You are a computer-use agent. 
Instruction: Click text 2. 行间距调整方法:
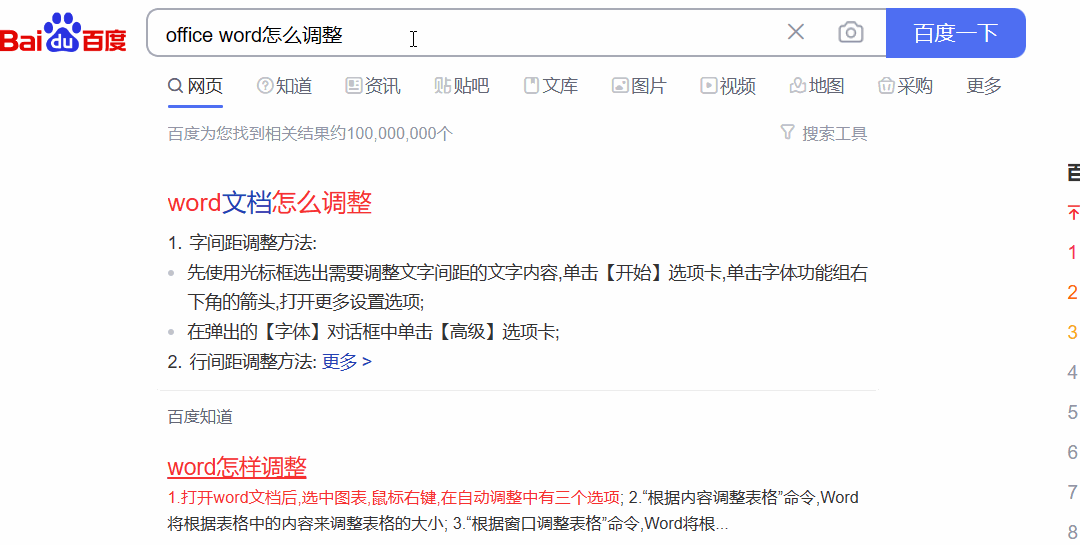[242, 362]
